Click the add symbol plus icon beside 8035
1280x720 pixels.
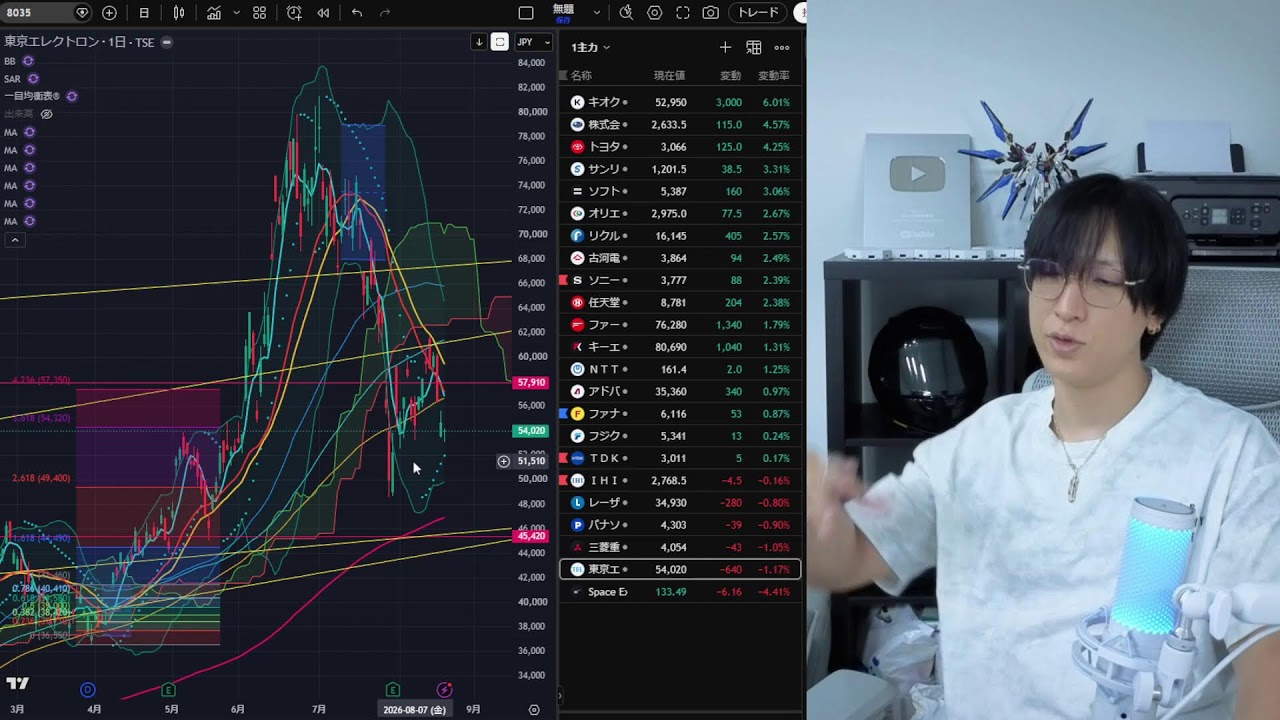[x=109, y=13]
